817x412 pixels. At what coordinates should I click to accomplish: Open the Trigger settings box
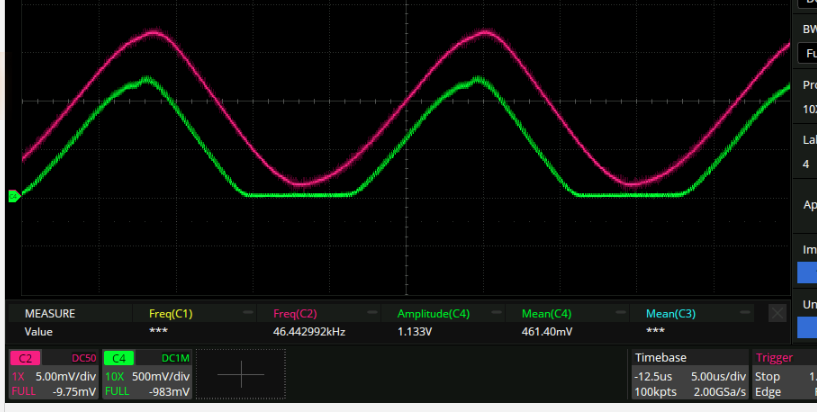click(x=784, y=375)
